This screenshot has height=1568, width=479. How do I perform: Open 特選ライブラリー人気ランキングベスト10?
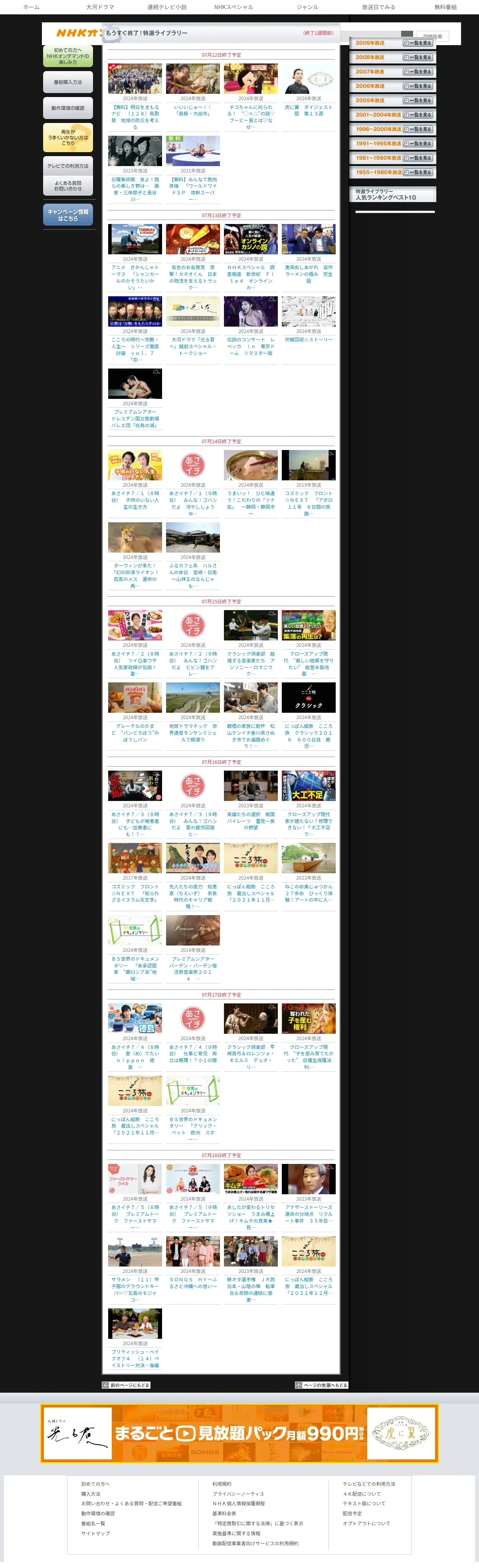(392, 194)
